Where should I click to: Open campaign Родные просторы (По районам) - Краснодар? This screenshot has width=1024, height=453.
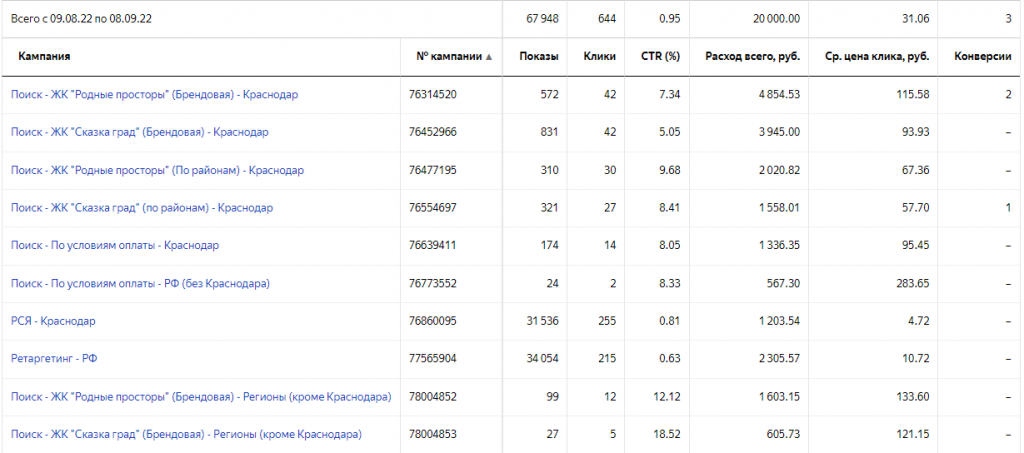[x=157, y=170]
